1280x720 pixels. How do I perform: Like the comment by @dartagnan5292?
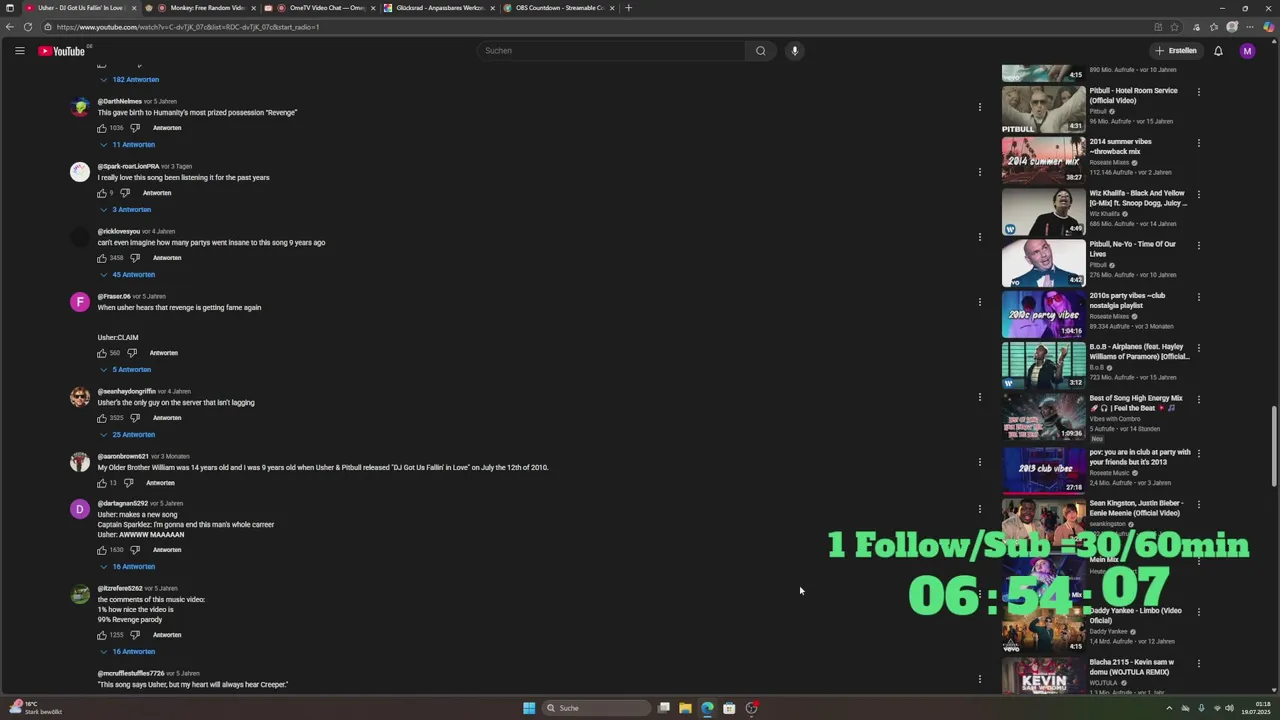(101, 550)
